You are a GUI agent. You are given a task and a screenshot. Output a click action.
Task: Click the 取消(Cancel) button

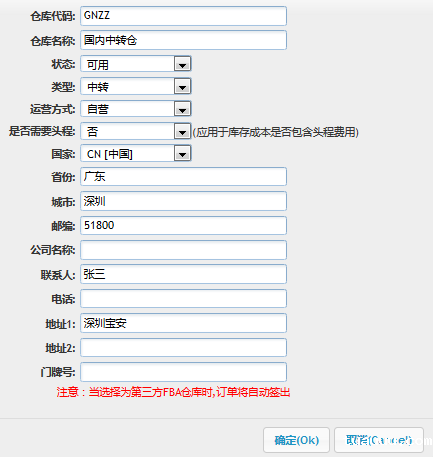point(379,440)
